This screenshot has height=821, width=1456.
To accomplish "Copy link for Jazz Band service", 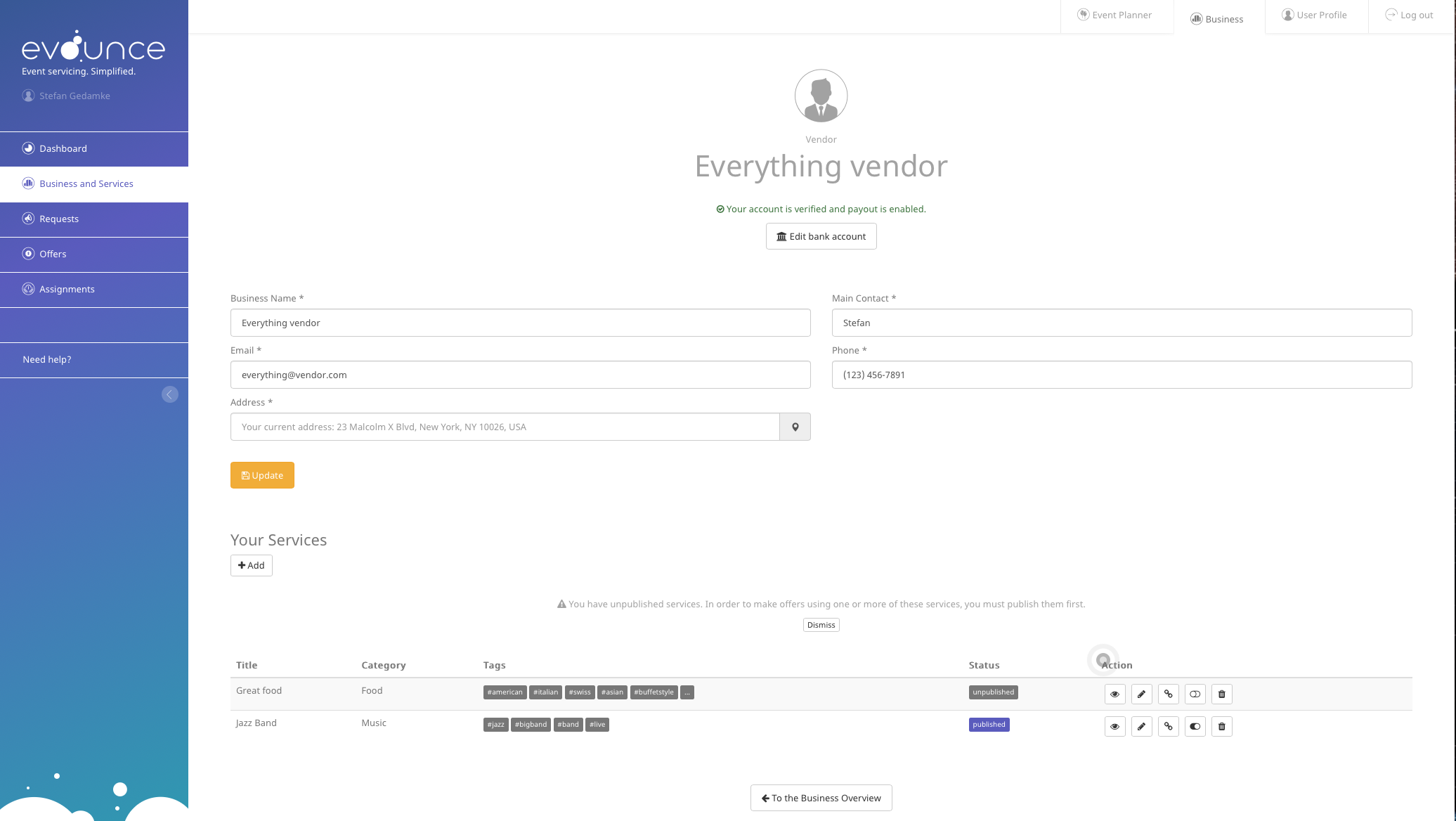I will pyautogui.click(x=1168, y=726).
